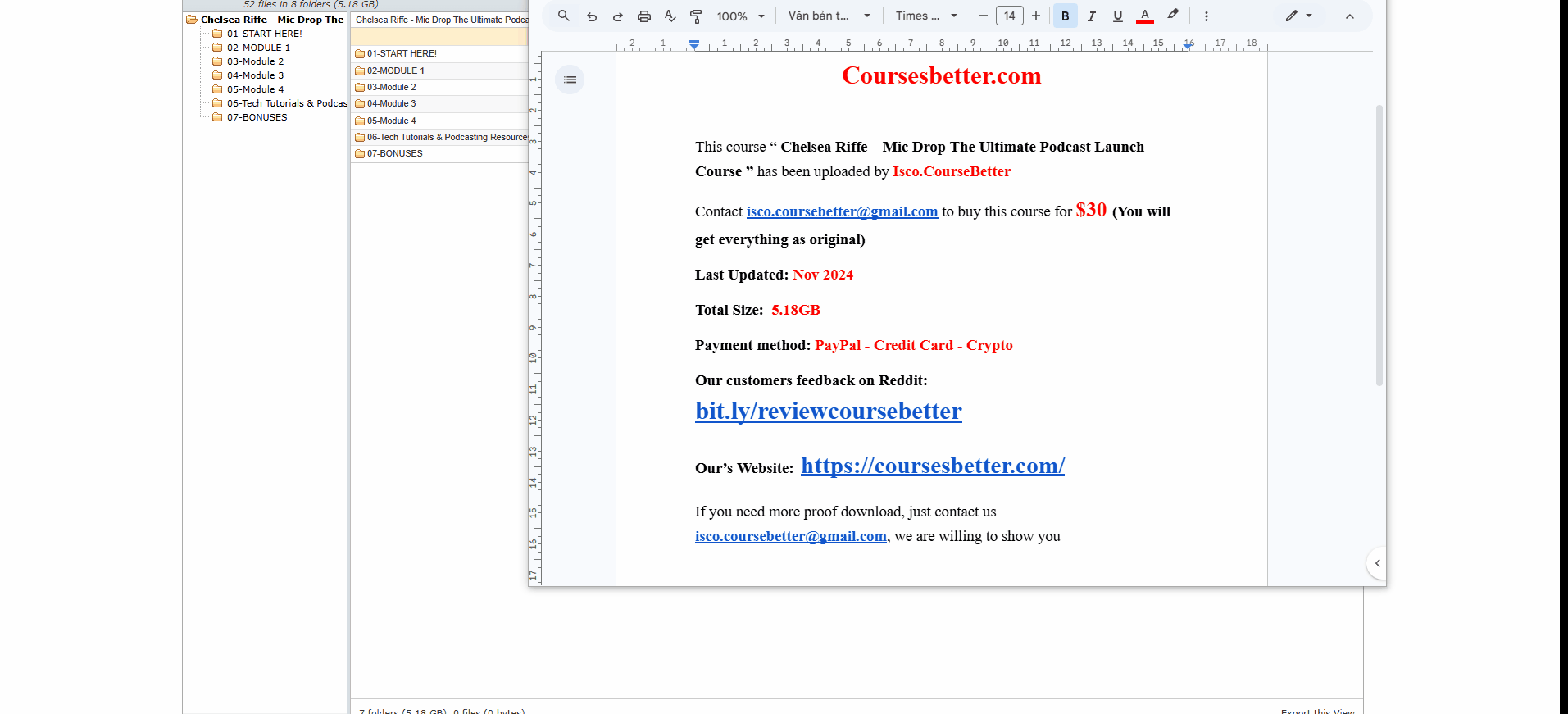
Task: Open the 100% zoom dropdown
Action: (x=740, y=16)
